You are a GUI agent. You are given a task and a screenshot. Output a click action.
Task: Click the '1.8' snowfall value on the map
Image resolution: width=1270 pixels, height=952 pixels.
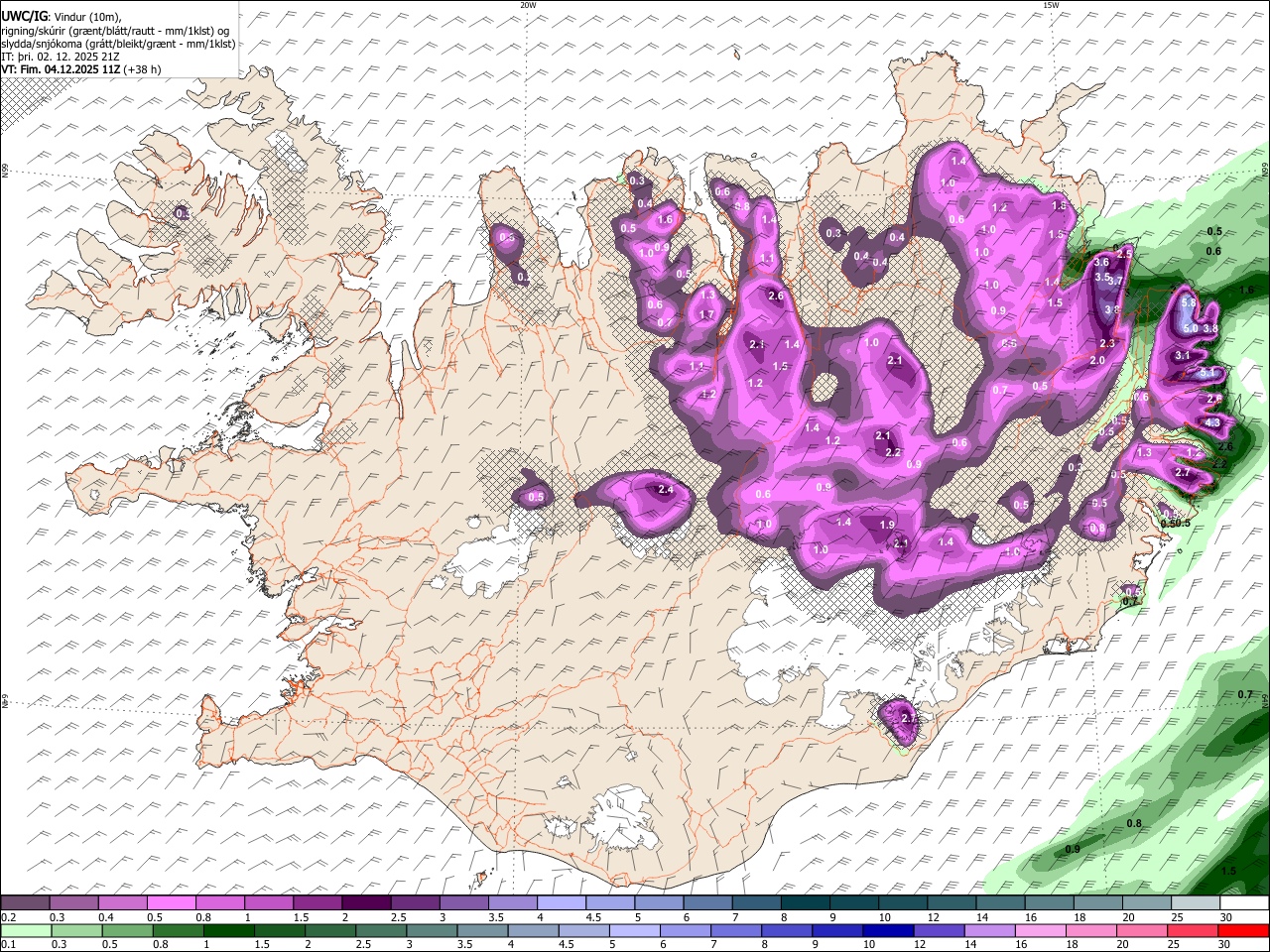(x=1059, y=206)
